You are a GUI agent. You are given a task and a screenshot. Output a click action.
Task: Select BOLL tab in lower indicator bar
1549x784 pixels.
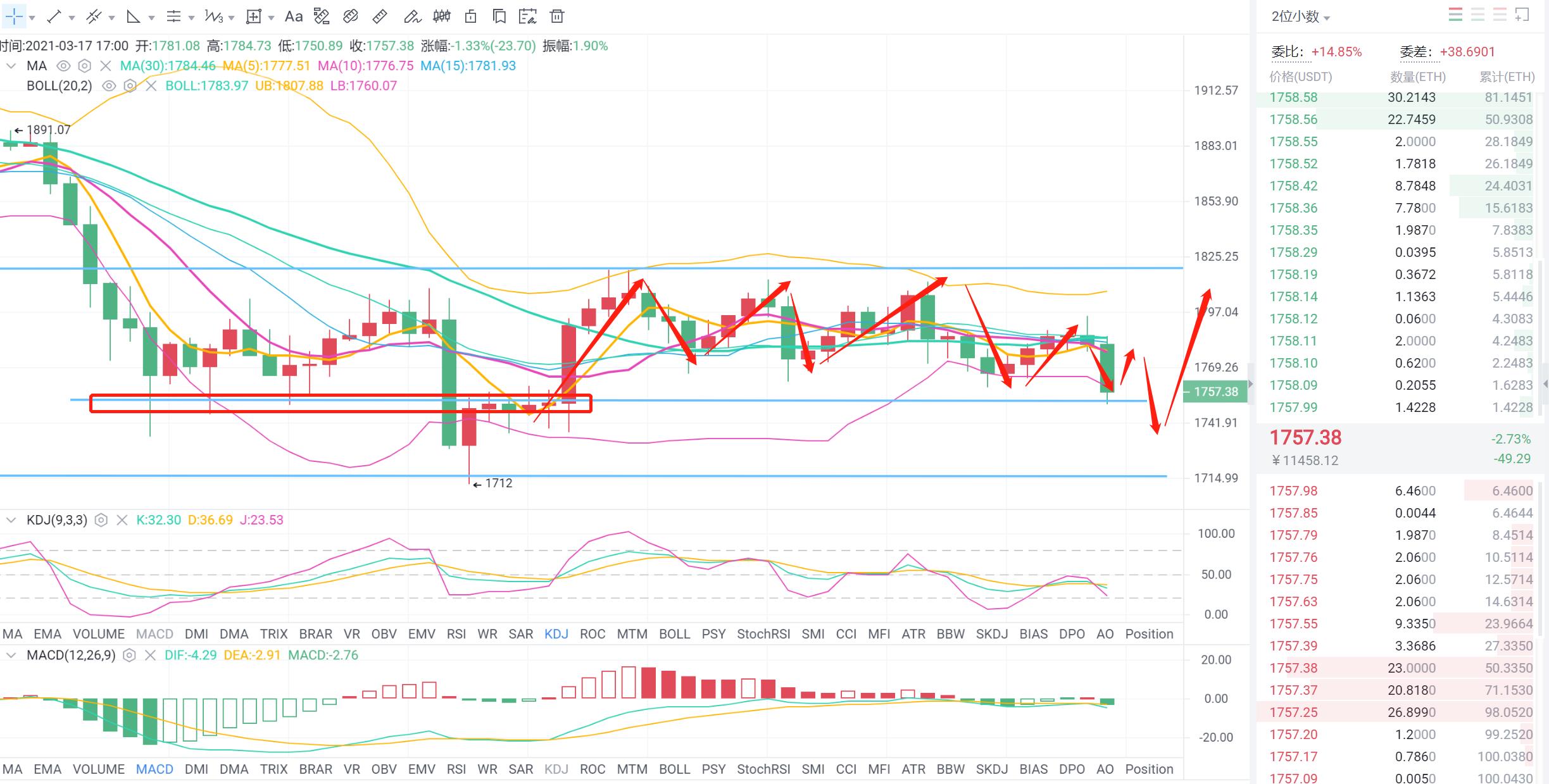tap(674, 769)
